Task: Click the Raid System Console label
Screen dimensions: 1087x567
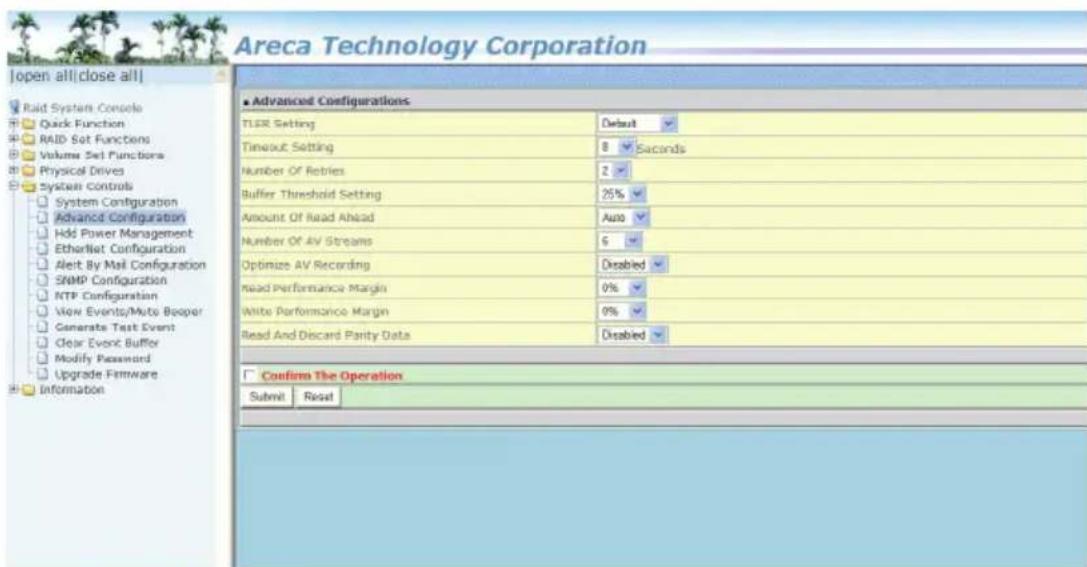Action: point(82,108)
